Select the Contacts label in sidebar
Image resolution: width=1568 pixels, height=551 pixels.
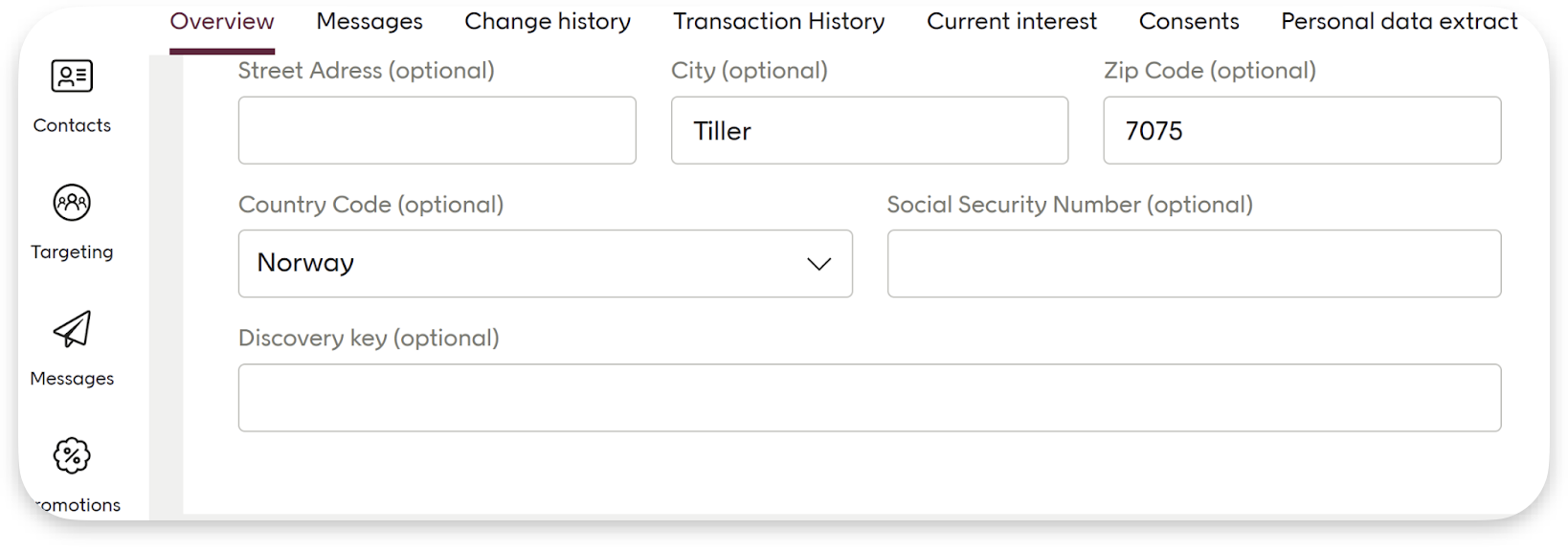(72, 125)
